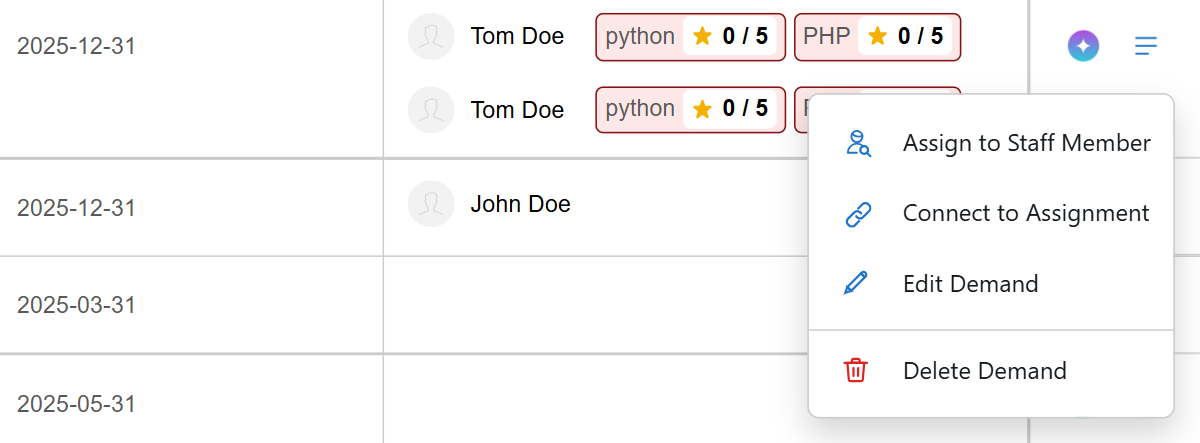Click second Tom Doe avatar
The image size is (1200, 443).
(x=432, y=109)
